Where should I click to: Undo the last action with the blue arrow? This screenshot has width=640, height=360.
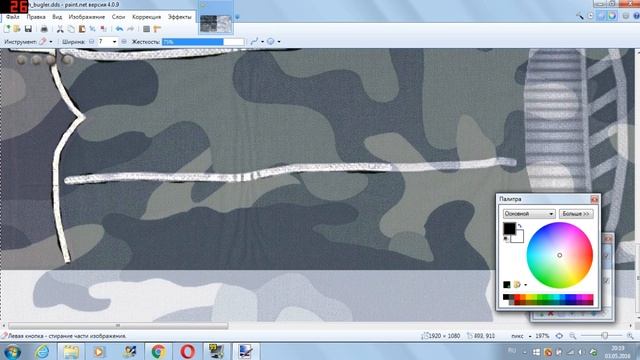coord(119,29)
